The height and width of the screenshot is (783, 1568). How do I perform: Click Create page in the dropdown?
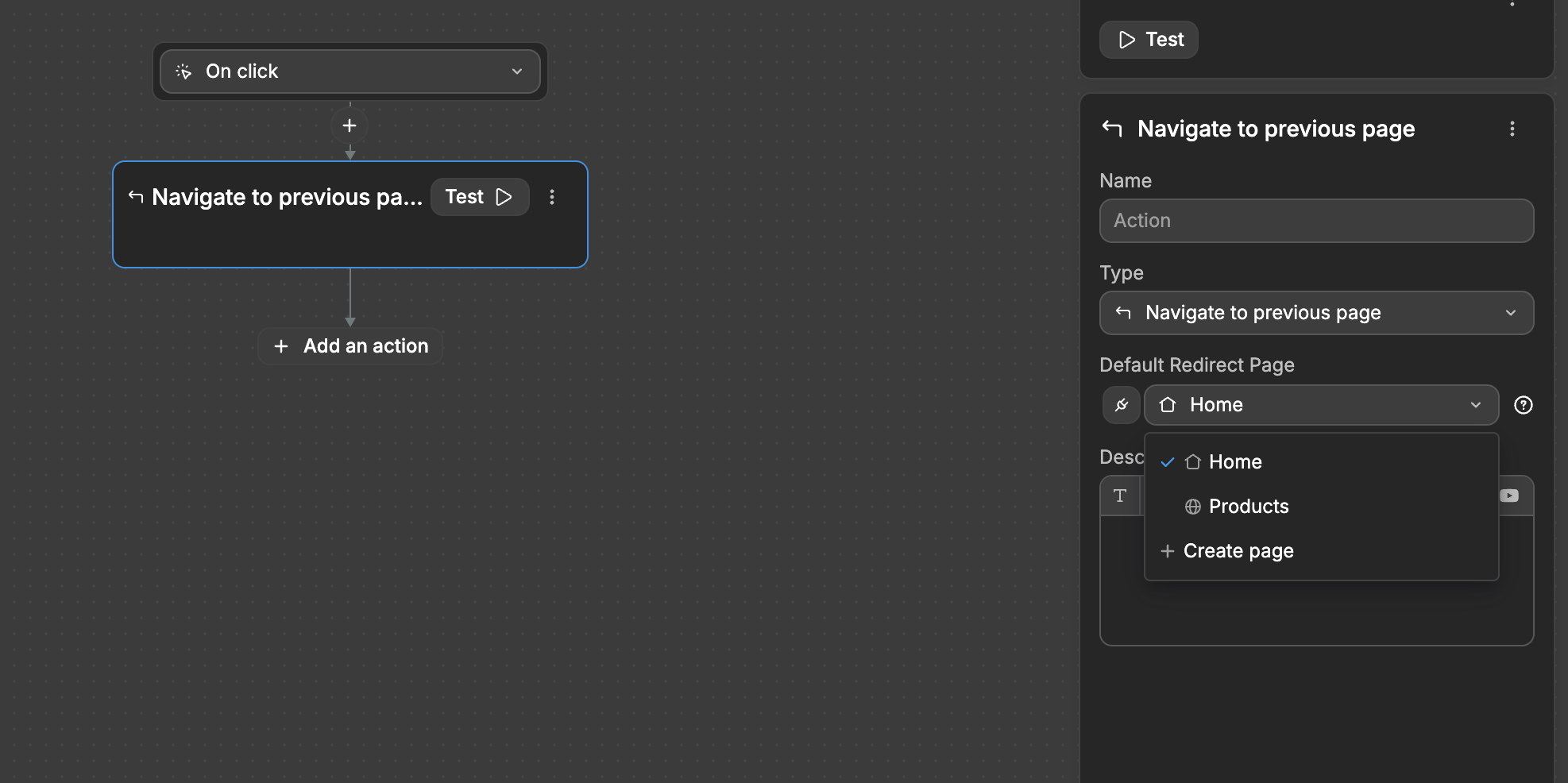click(x=1238, y=550)
